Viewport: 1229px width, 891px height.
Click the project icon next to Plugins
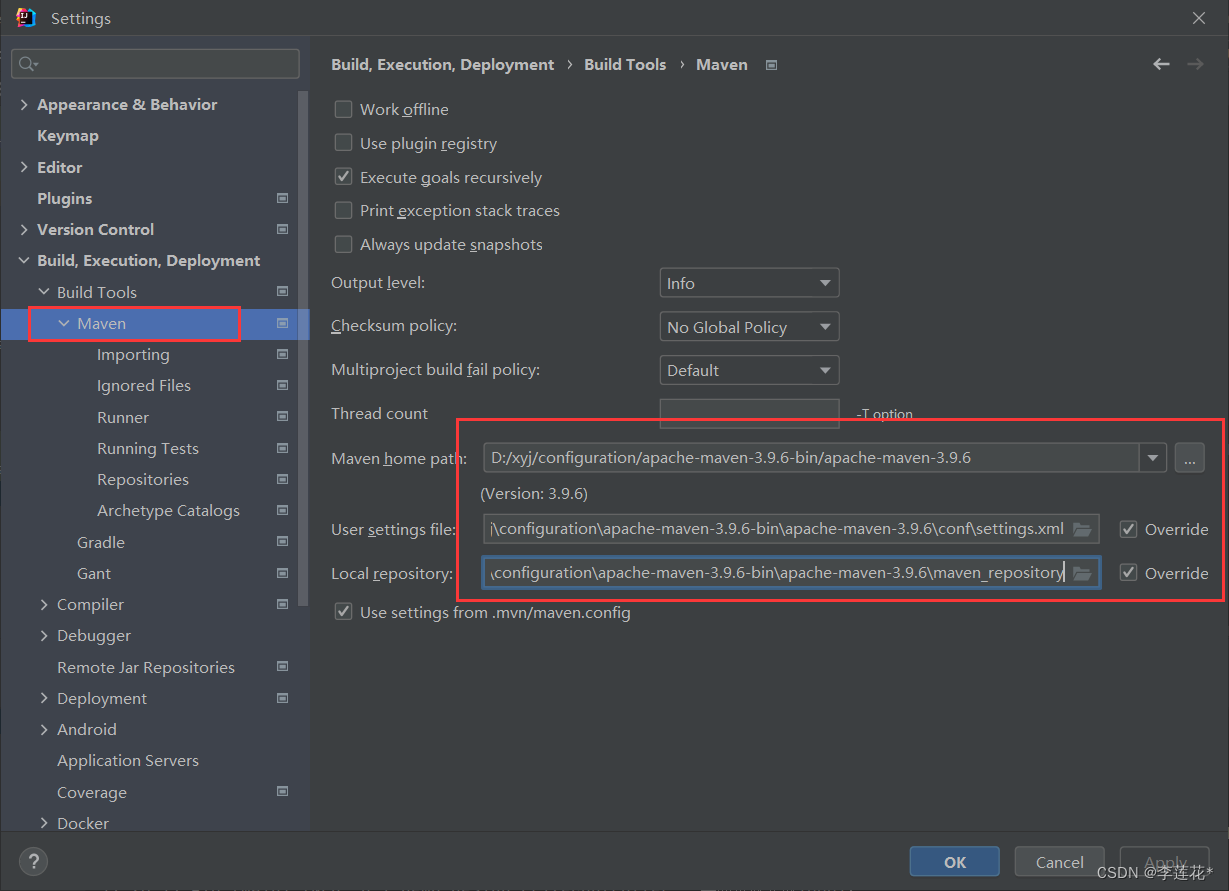click(x=282, y=198)
